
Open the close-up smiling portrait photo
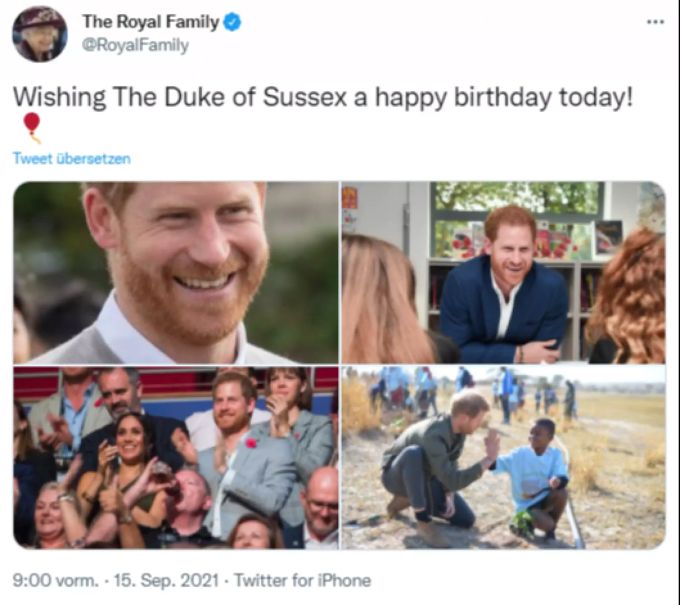176,272
